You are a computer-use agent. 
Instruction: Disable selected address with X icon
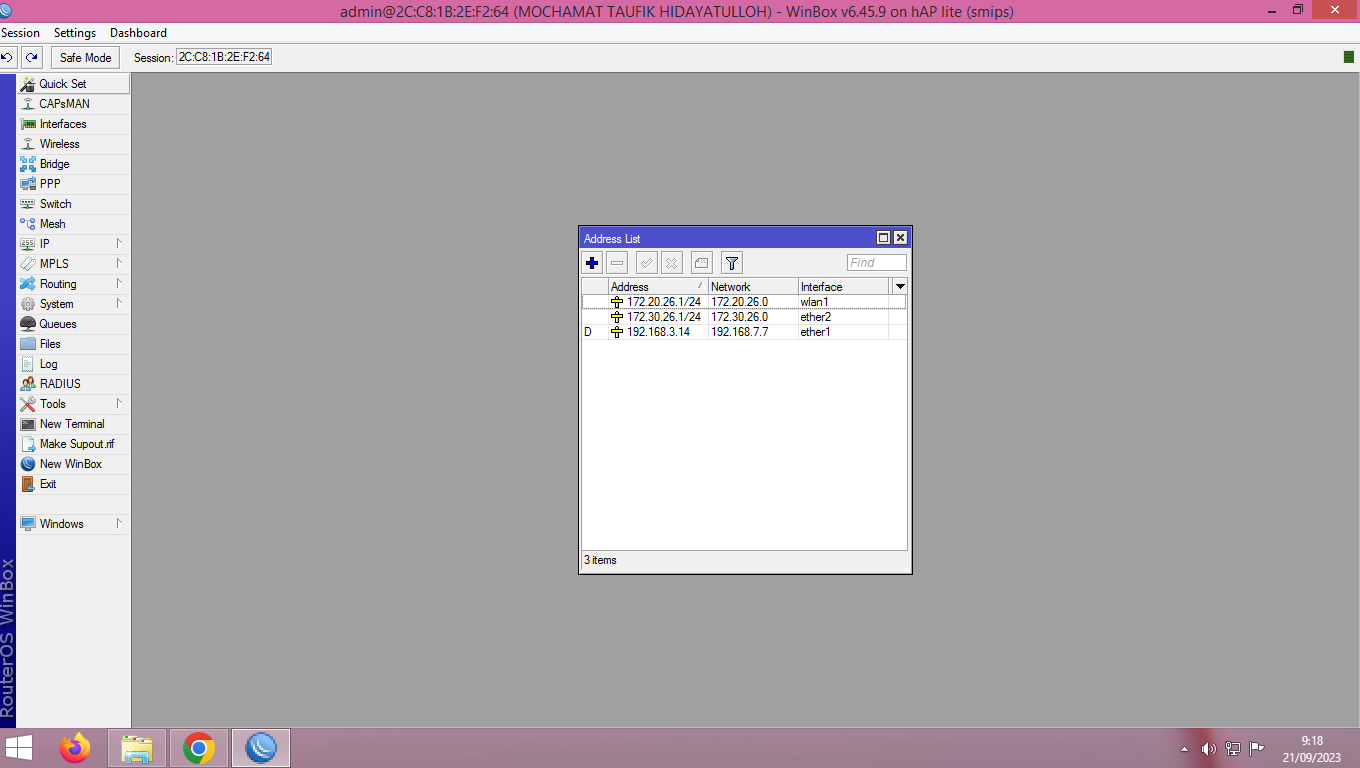pyautogui.click(x=672, y=263)
